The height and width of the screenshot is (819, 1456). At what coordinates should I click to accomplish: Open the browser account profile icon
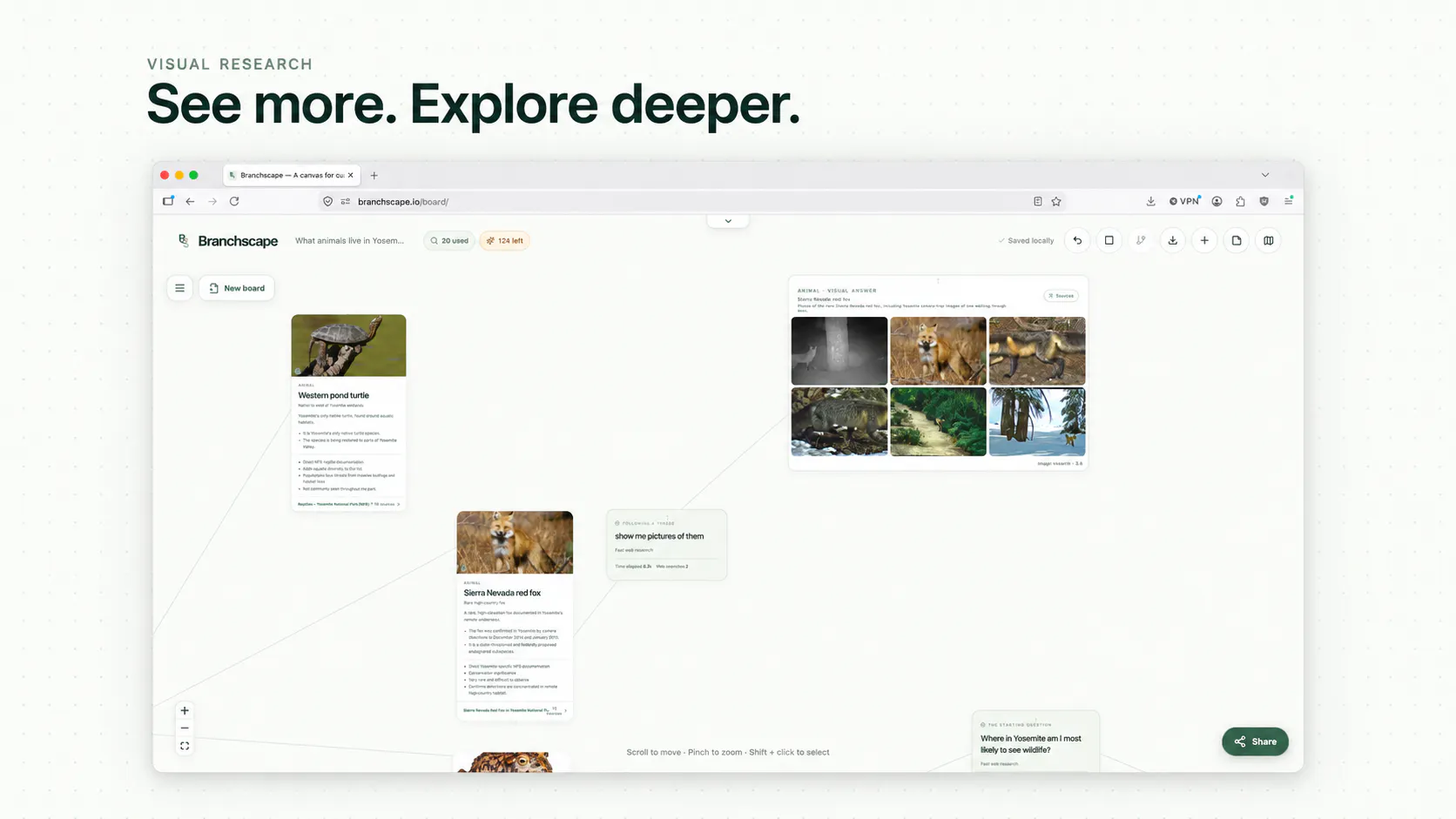[1217, 201]
